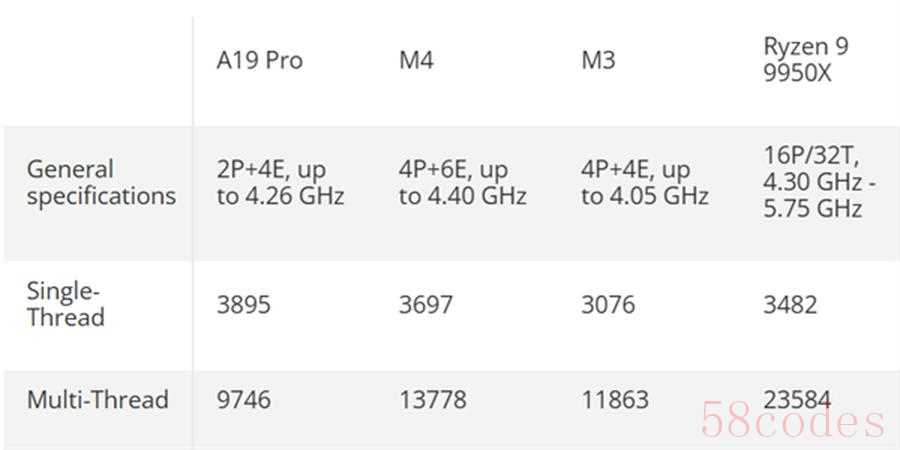The image size is (900, 450).
Task: Click the single-thread score 3697
Action: point(425,304)
